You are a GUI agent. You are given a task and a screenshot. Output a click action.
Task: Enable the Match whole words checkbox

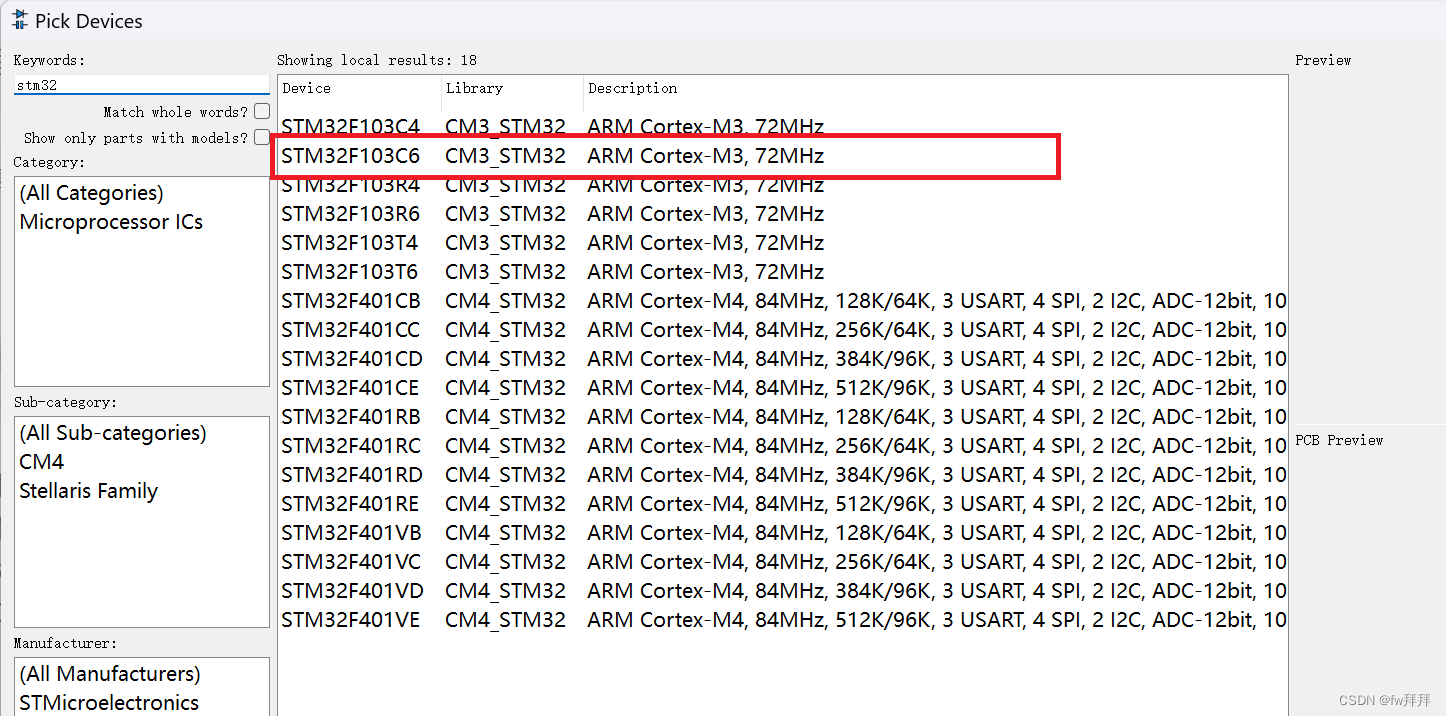(x=261, y=111)
